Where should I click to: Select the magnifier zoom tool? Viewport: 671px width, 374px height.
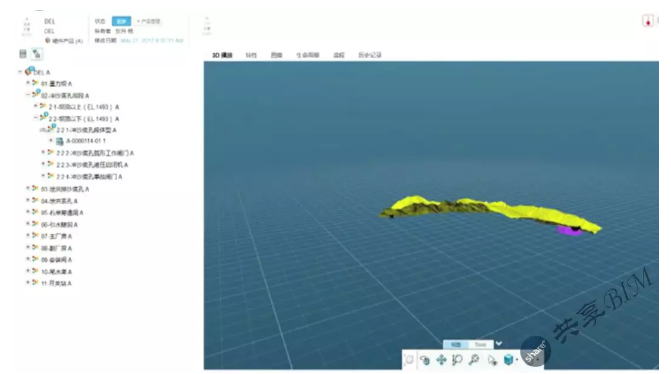pyautogui.click(x=474, y=360)
